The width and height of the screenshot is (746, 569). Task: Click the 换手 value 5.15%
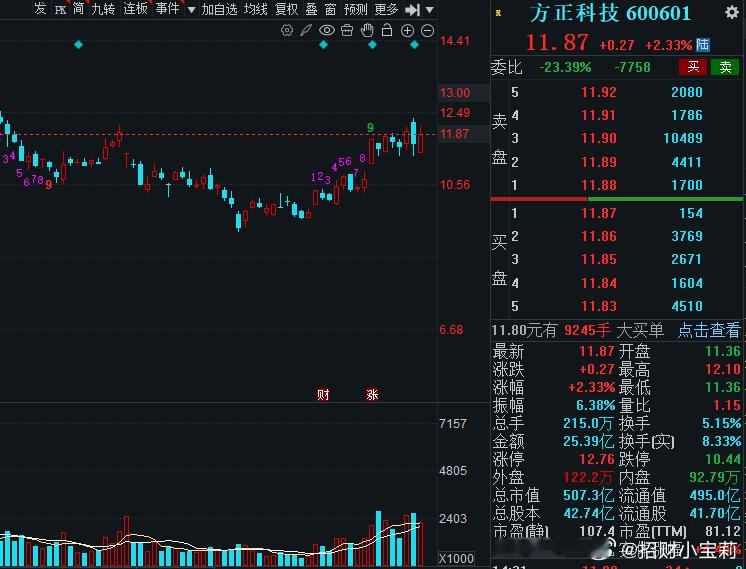(722, 423)
